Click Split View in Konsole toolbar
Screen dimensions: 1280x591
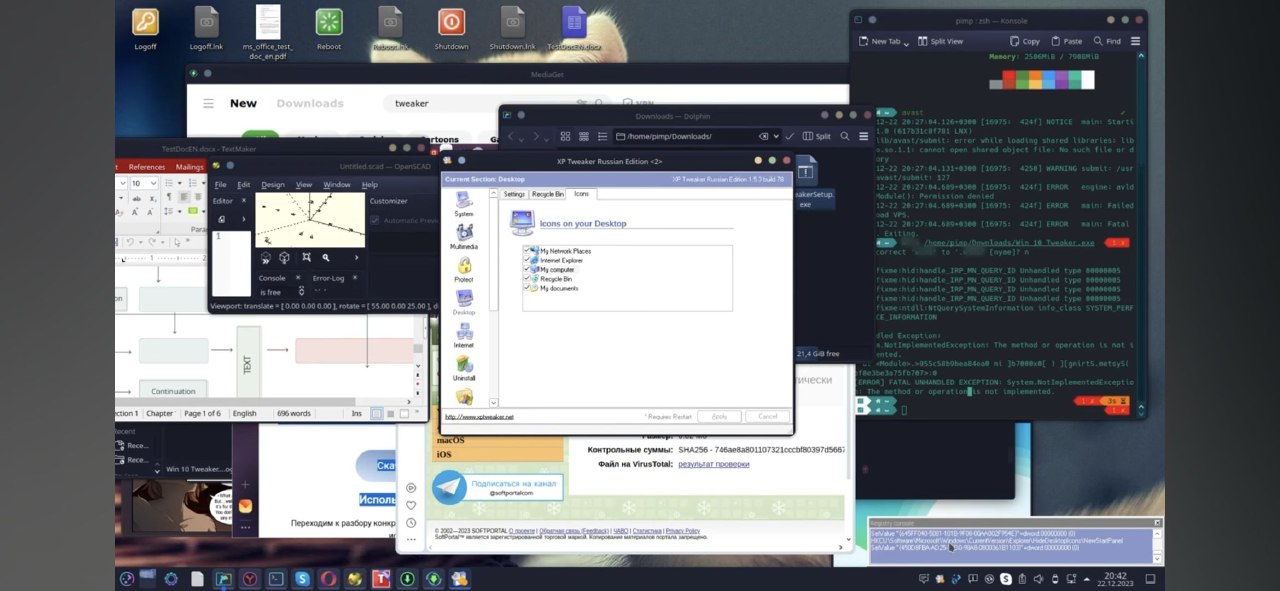pyautogui.click(x=939, y=41)
